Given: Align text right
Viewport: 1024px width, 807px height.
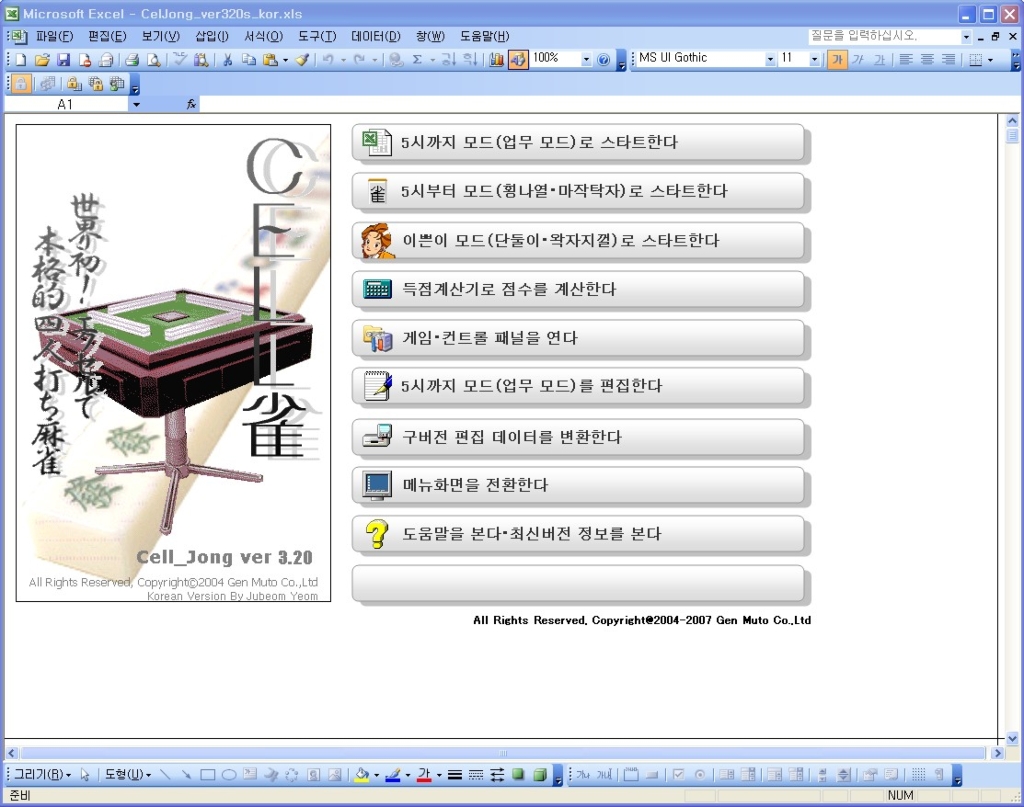Looking at the screenshot, I should point(948,59).
